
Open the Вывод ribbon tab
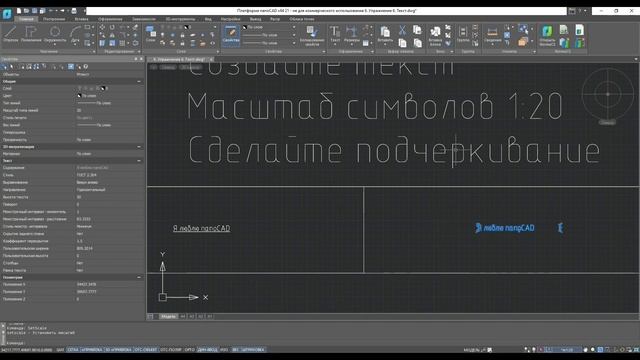click(255, 19)
